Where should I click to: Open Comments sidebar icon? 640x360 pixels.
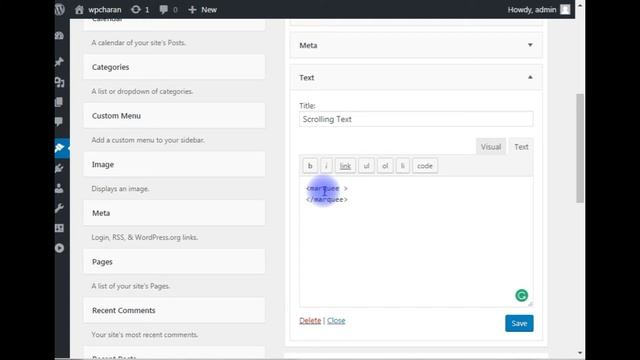60,122
